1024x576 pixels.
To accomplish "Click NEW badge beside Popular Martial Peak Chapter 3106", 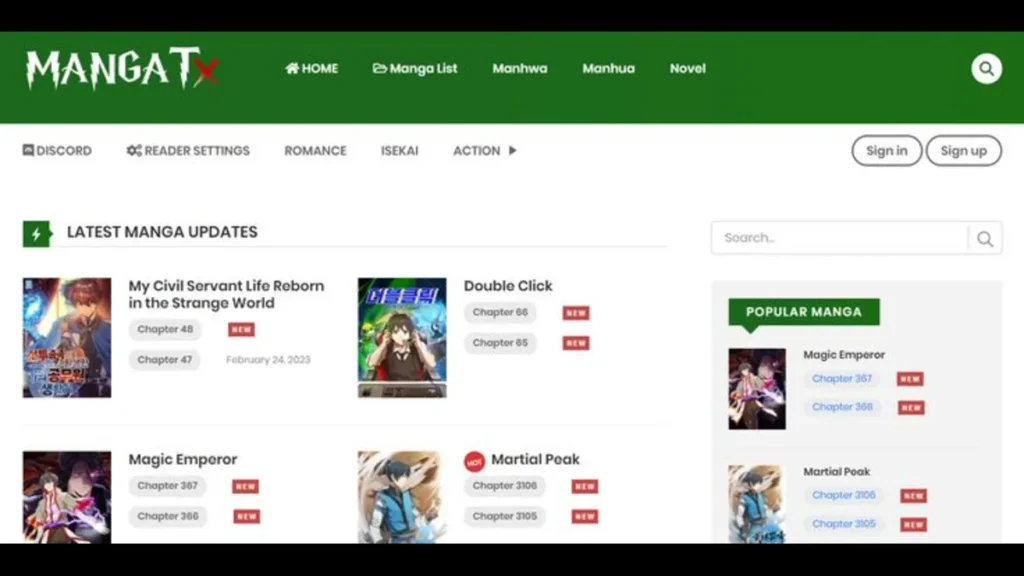I will (913, 496).
